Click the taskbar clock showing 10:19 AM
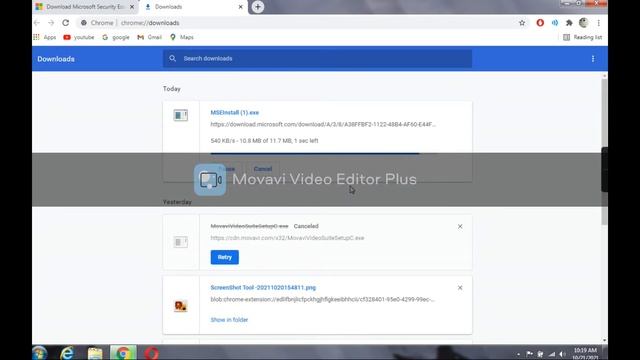 [x=585, y=353]
